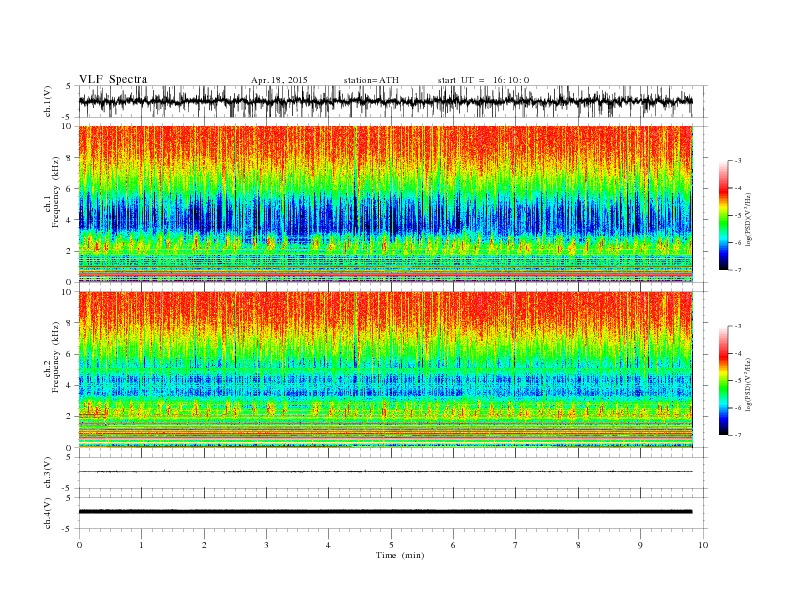The width and height of the screenshot is (792, 612).
Task: Click the '-3' label on ch.1 colorbar
Action: click(x=738, y=161)
